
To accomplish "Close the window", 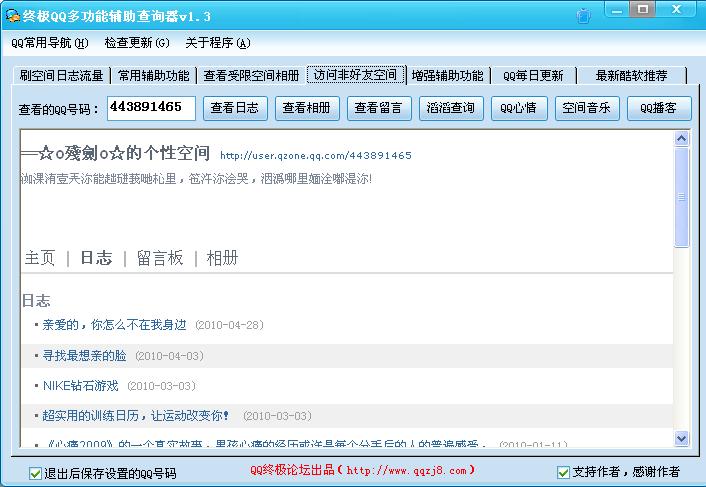I will pyautogui.click(x=677, y=10).
